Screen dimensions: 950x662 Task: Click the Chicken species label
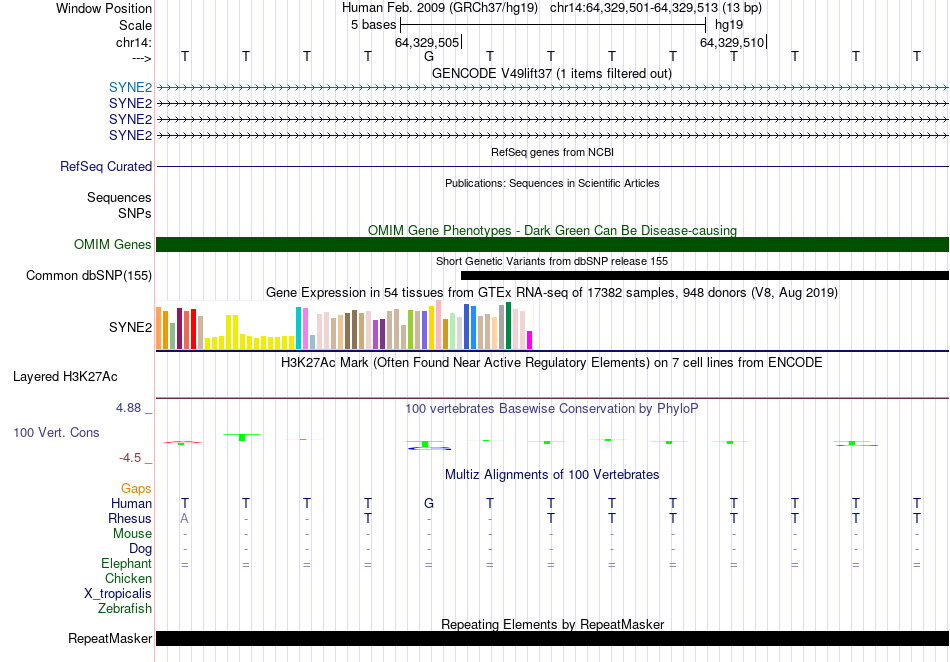coord(128,579)
